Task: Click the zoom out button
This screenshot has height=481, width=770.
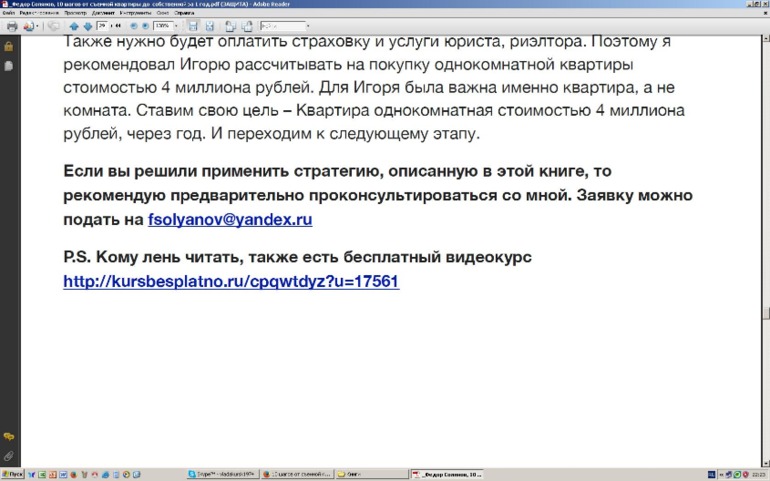Action: pyautogui.click(x=133, y=26)
